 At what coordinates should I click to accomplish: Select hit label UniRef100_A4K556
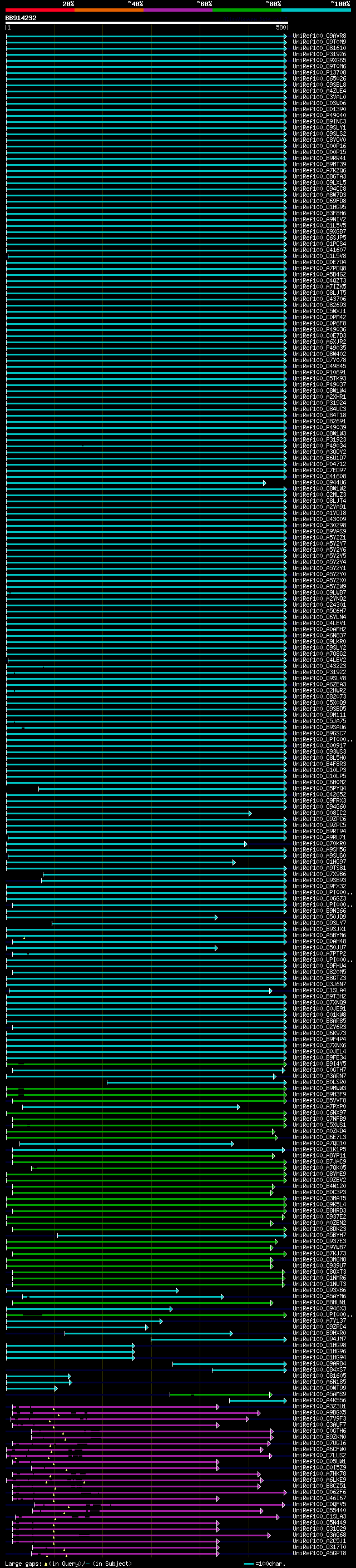coord(319,1400)
